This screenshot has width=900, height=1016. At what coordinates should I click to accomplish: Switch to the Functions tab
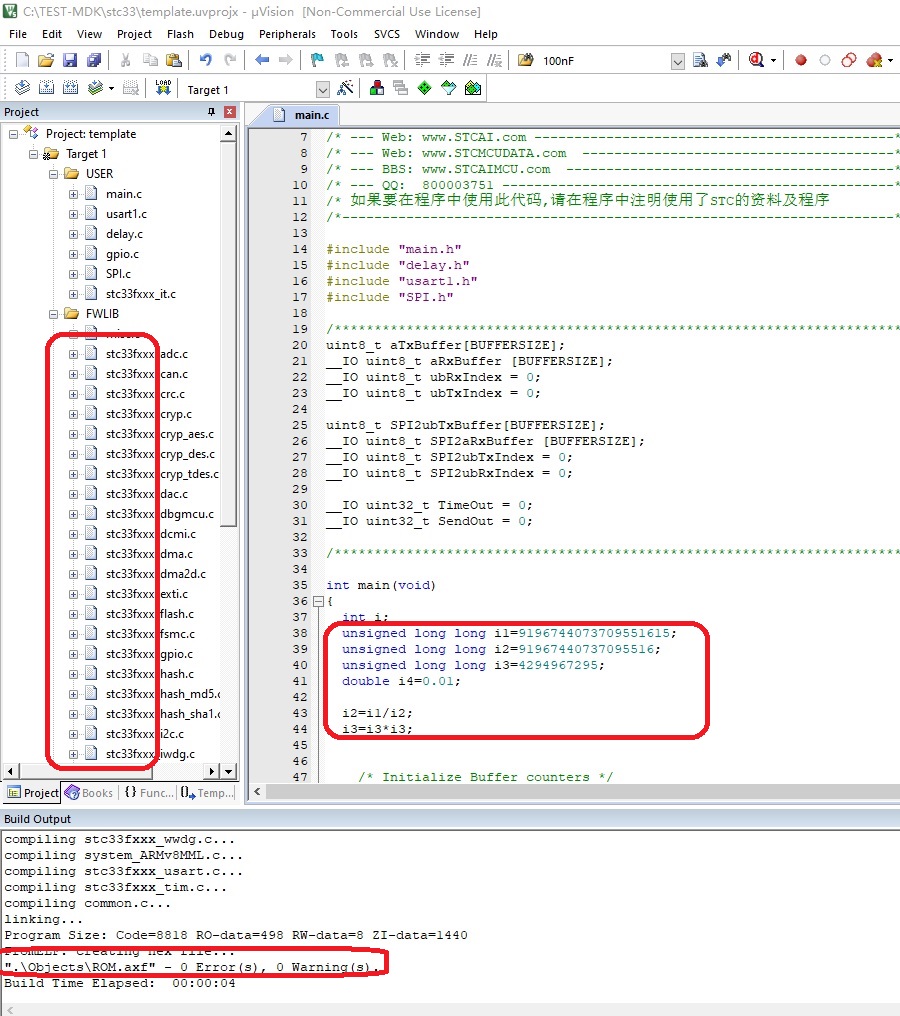tap(149, 792)
